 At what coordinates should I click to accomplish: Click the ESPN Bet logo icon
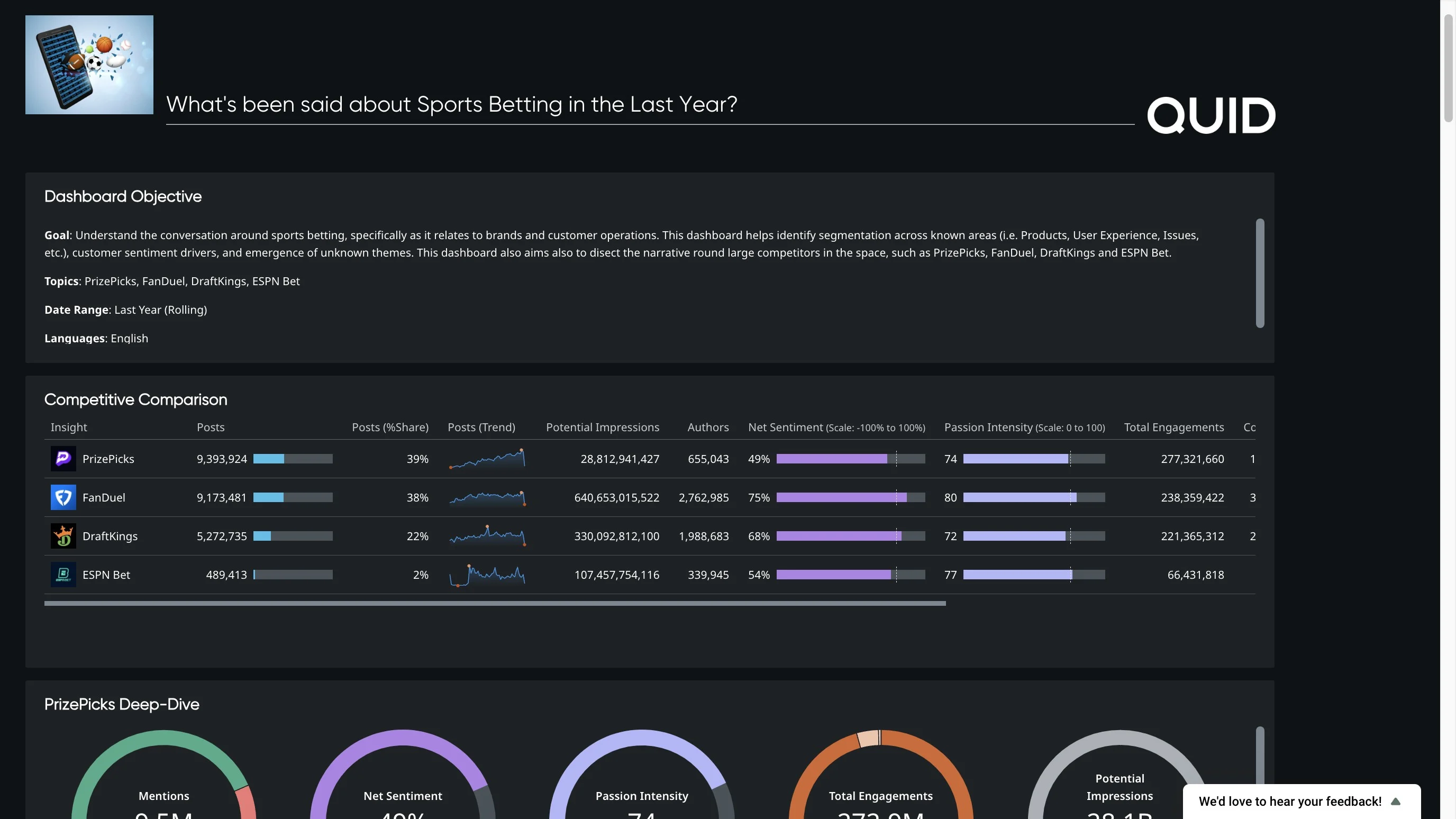click(63, 574)
